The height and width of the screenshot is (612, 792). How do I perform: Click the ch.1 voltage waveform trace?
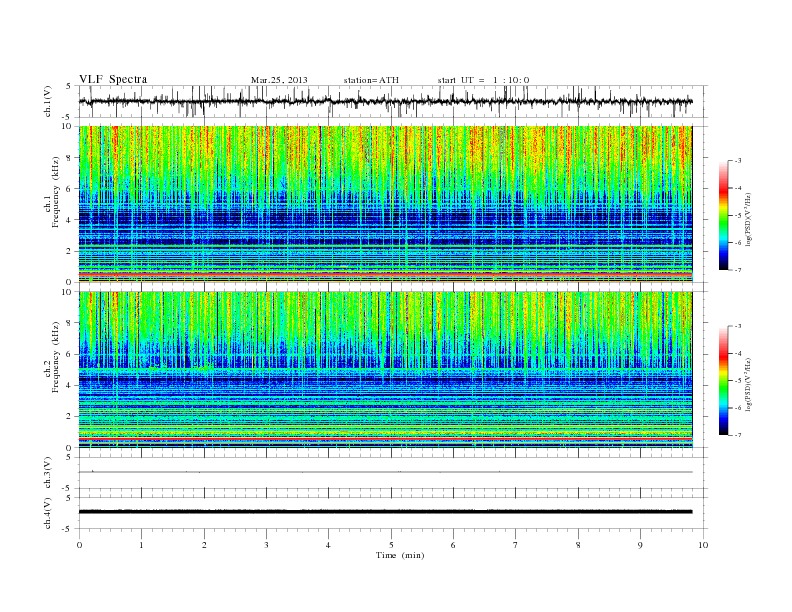pos(385,101)
